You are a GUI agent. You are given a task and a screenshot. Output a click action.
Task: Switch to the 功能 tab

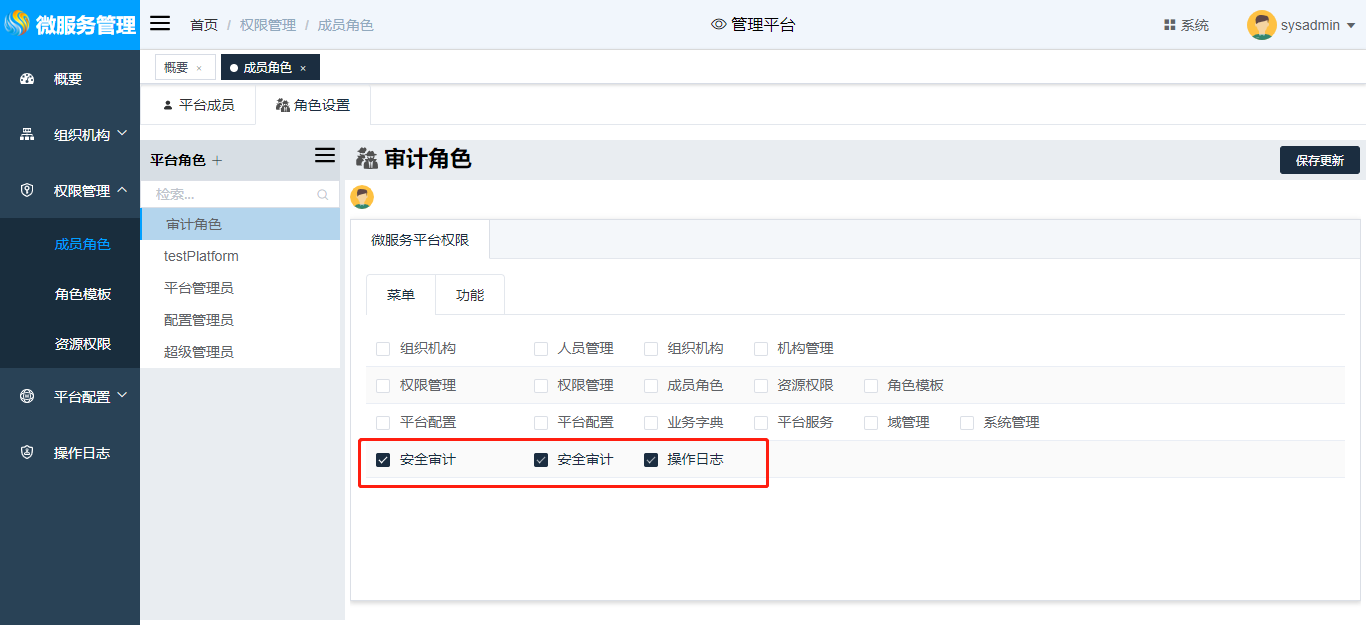pos(470,295)
